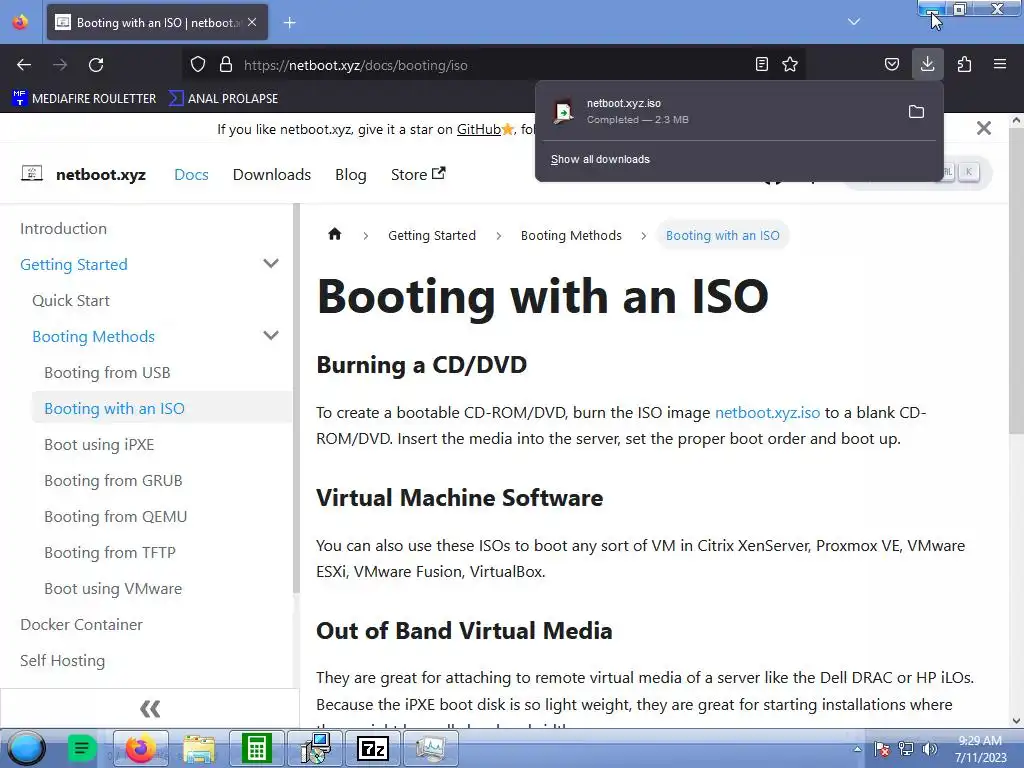This screenshot has height=768, width=1024.
Task: Open the Blog navigation item
Action: point(351,174)
